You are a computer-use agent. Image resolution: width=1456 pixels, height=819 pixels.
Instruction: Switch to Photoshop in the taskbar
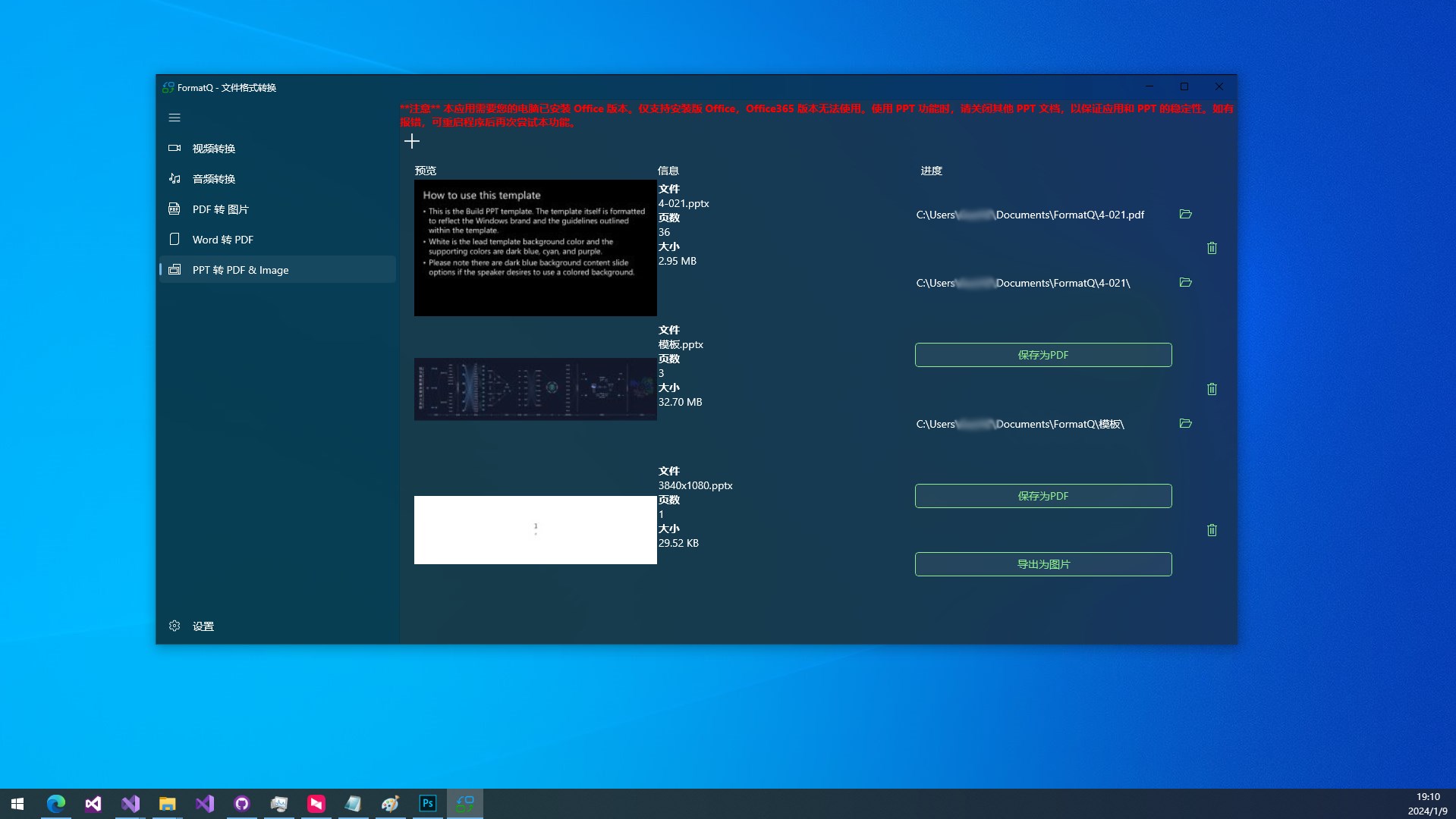427,804
